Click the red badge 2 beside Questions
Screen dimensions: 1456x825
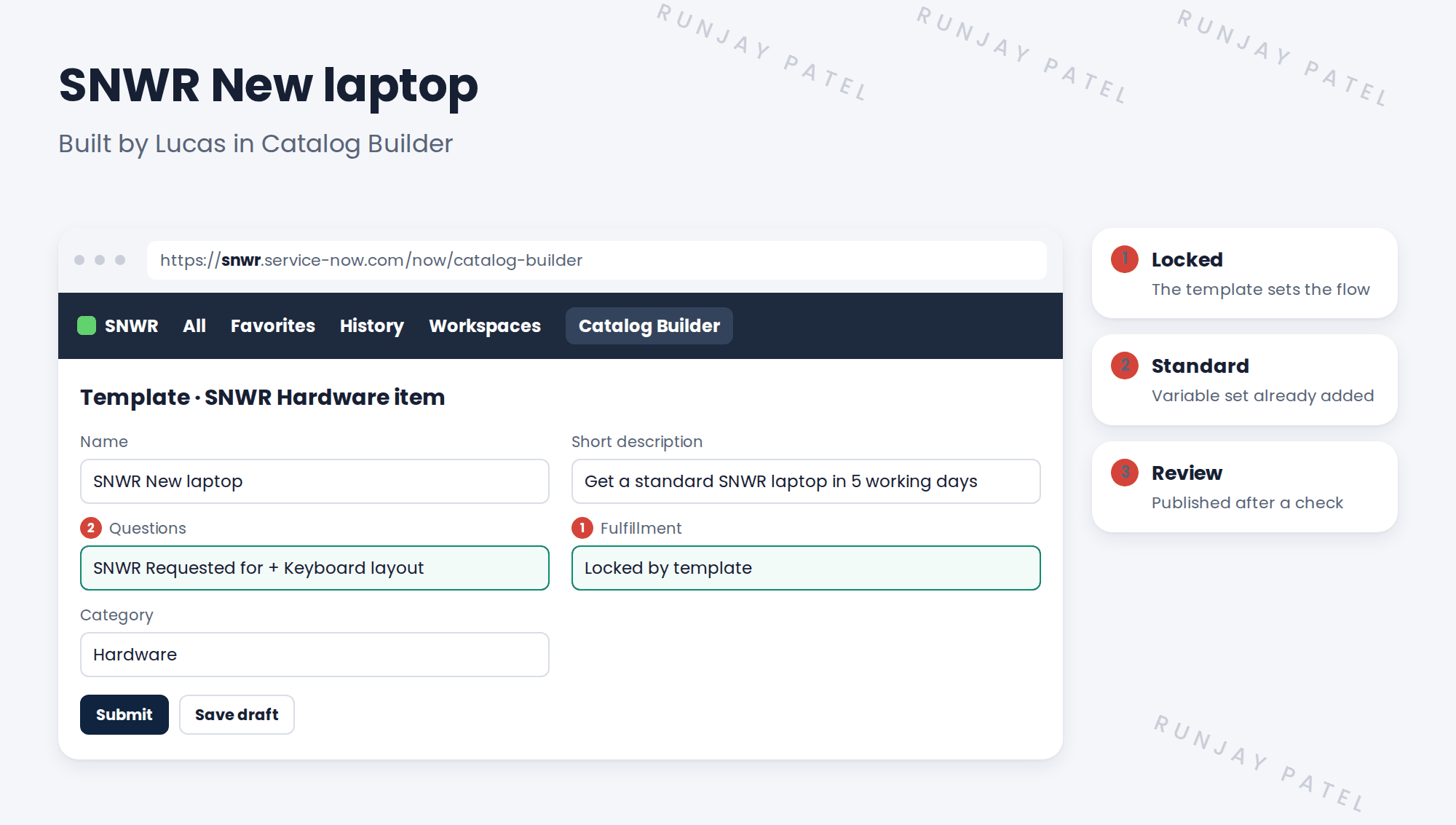point(91,528)
